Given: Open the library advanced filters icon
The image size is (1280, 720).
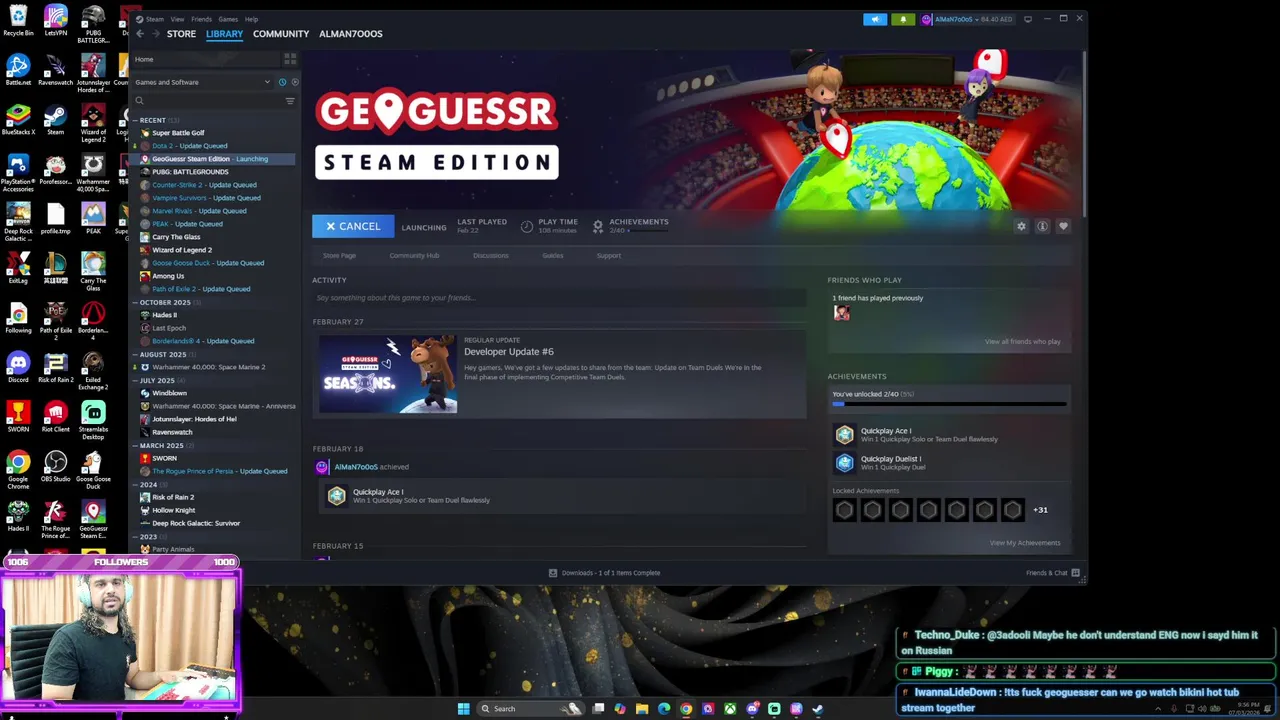Looking at the screenshot, I should point(290,101).
